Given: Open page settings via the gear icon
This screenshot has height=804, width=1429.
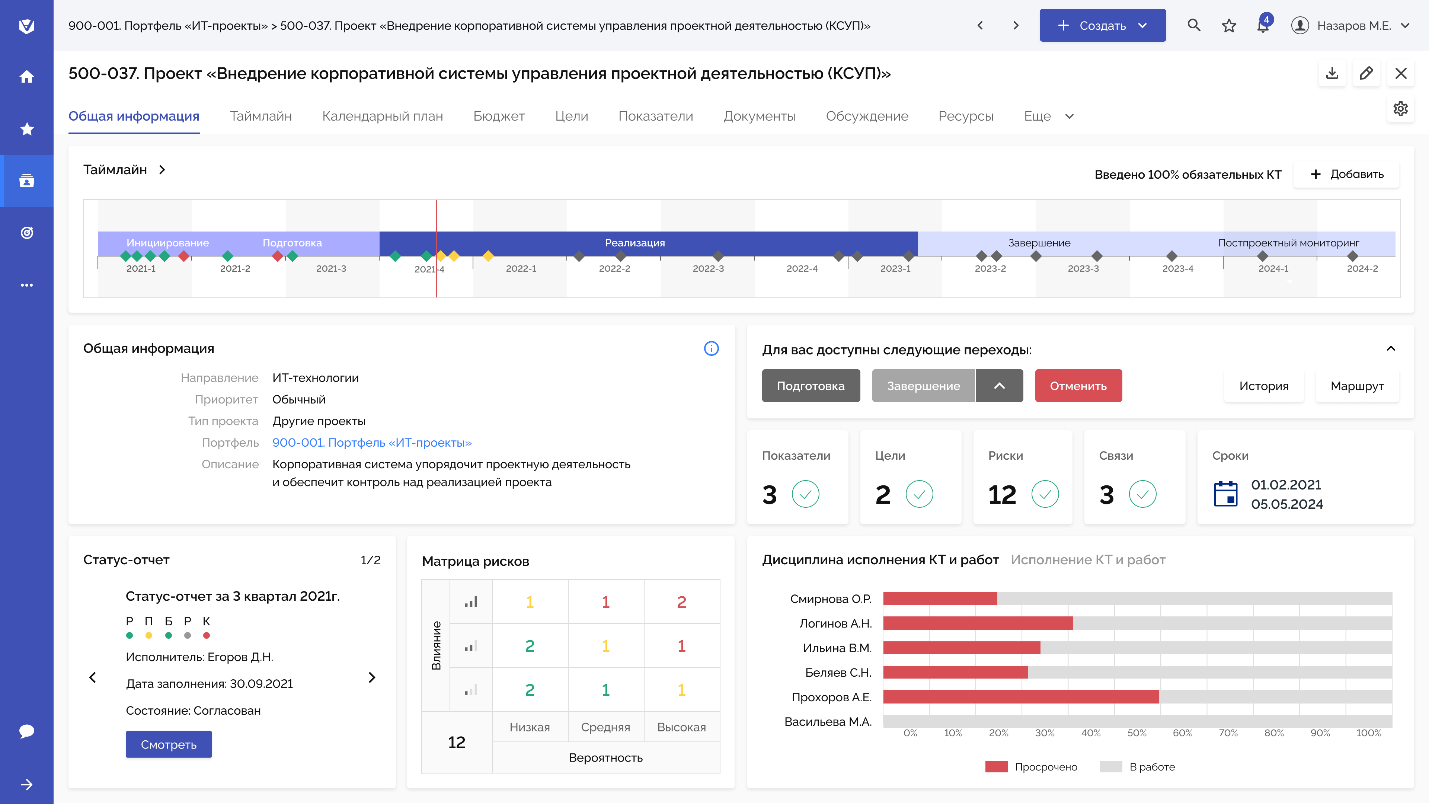Looking at the screenshot, I should click(x=1401, y=109).
